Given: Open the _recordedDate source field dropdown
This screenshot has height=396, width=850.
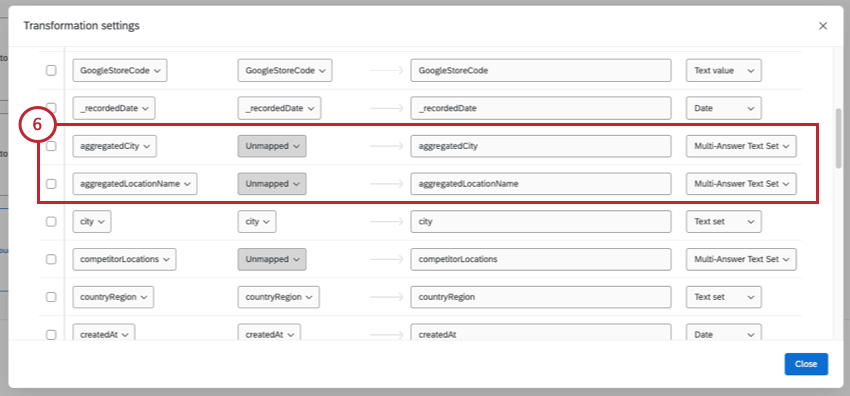Looking at the screenshot, I should (x=114, y=108).
